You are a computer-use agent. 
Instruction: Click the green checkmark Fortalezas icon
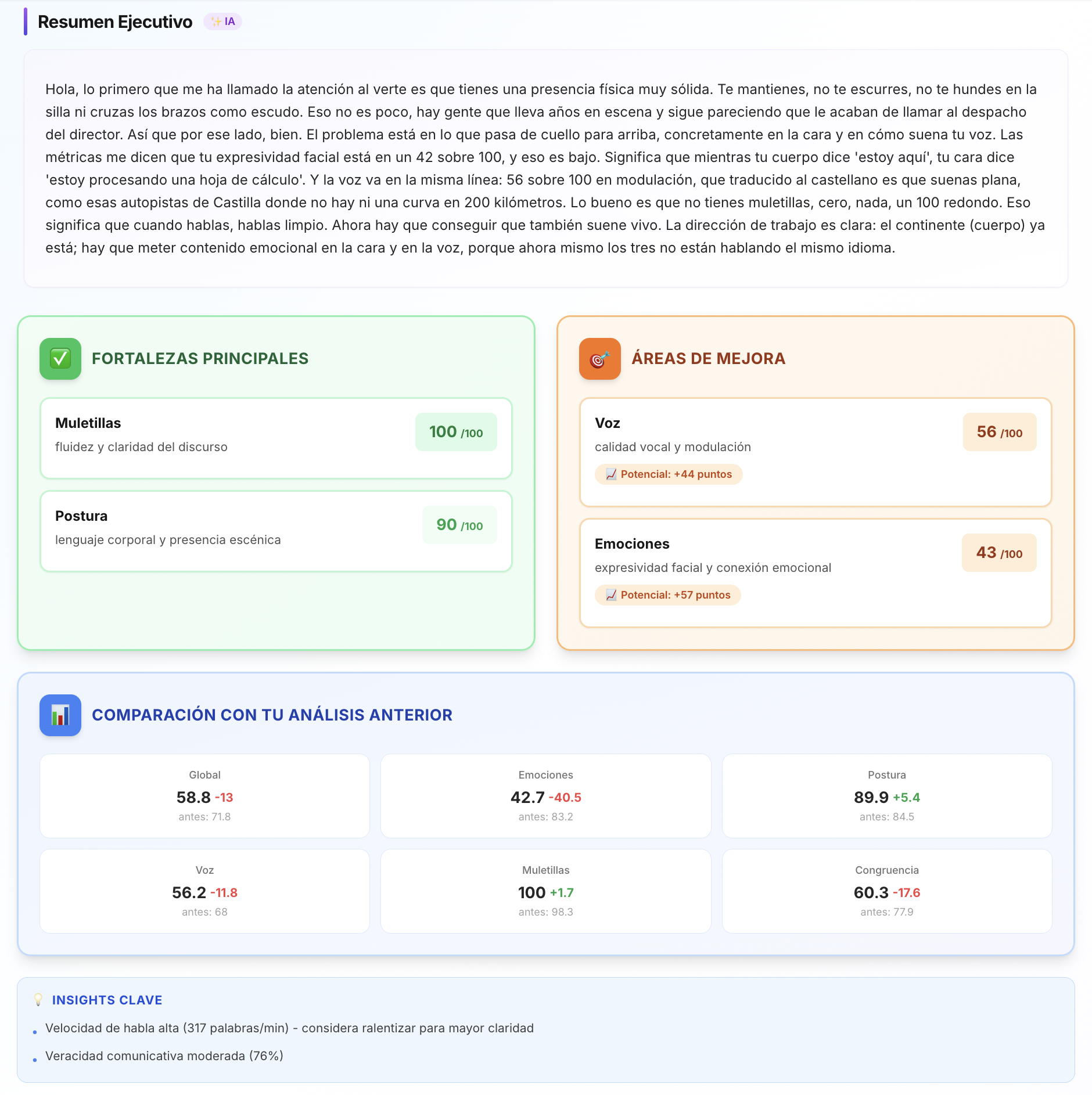(60, 359)
